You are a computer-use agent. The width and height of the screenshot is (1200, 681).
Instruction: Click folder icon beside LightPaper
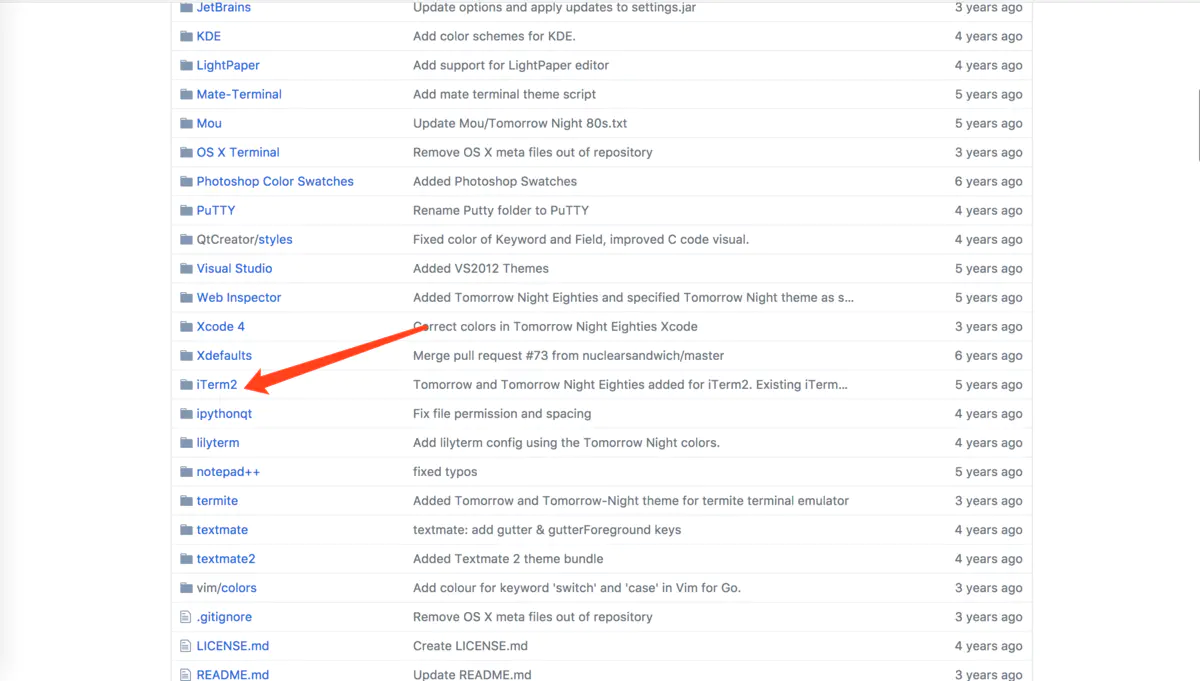tap(186, 65)
